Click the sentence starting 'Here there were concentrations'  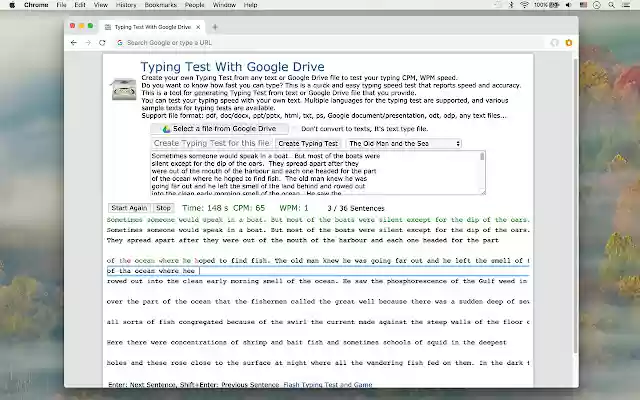point(307,342)
